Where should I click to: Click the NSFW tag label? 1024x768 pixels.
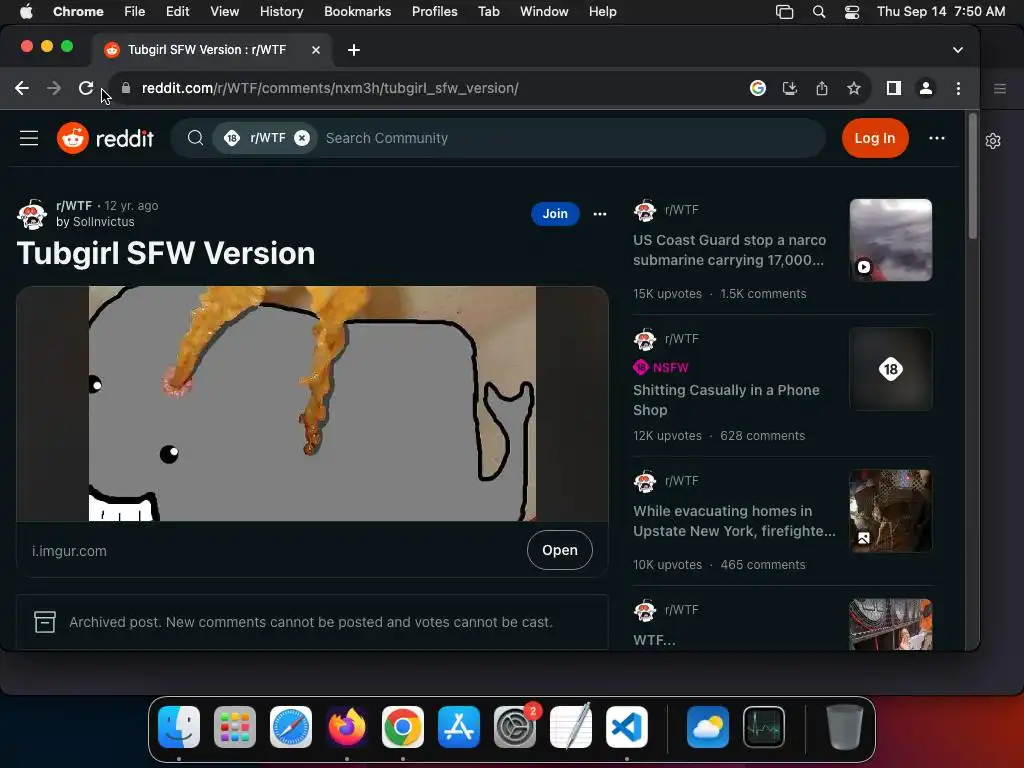tap(661, 367)
